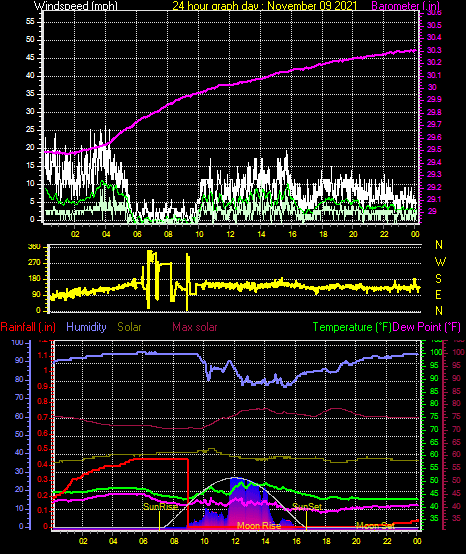Click the SunRise marker label

click(x=160, y=507)
